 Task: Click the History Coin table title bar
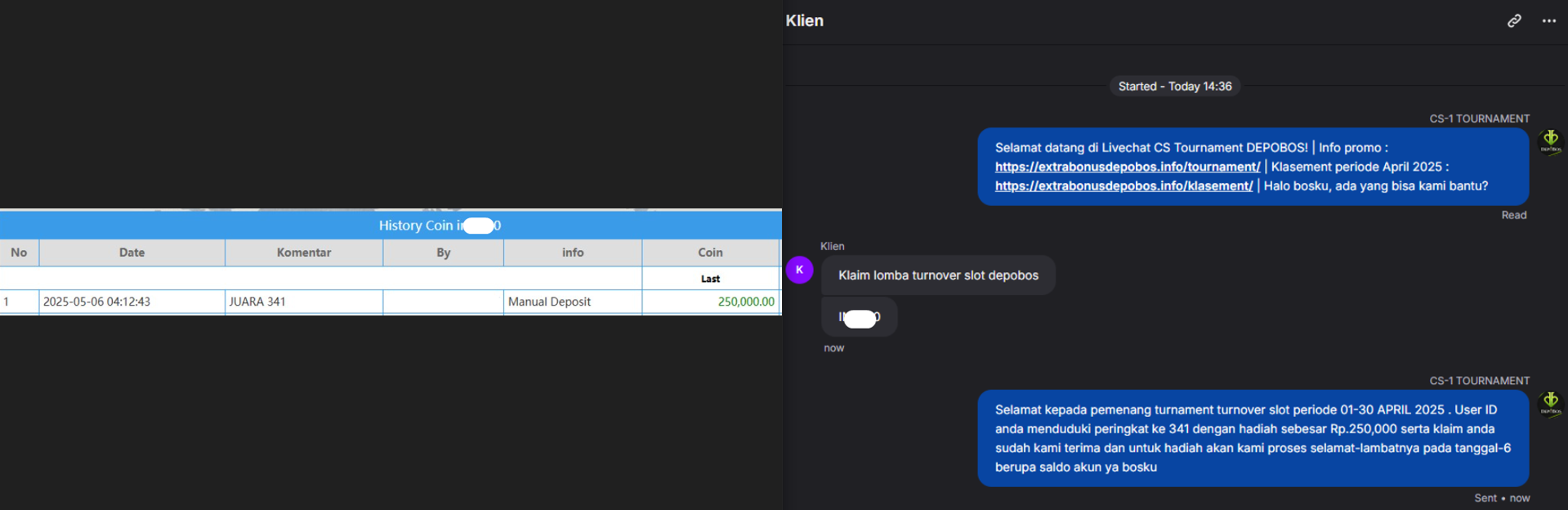[391, 226]
